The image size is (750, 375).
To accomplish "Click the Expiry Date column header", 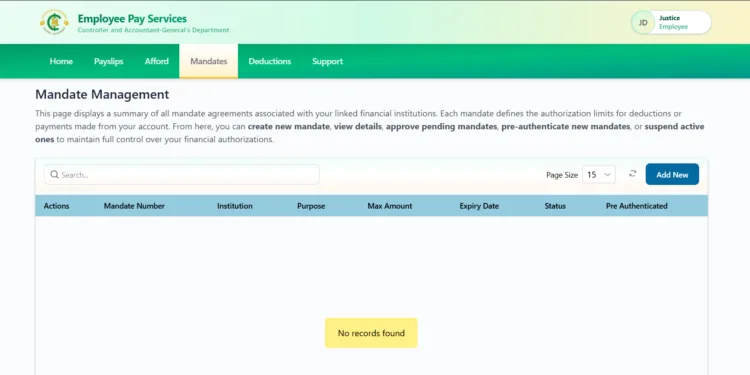I will 479,206.
